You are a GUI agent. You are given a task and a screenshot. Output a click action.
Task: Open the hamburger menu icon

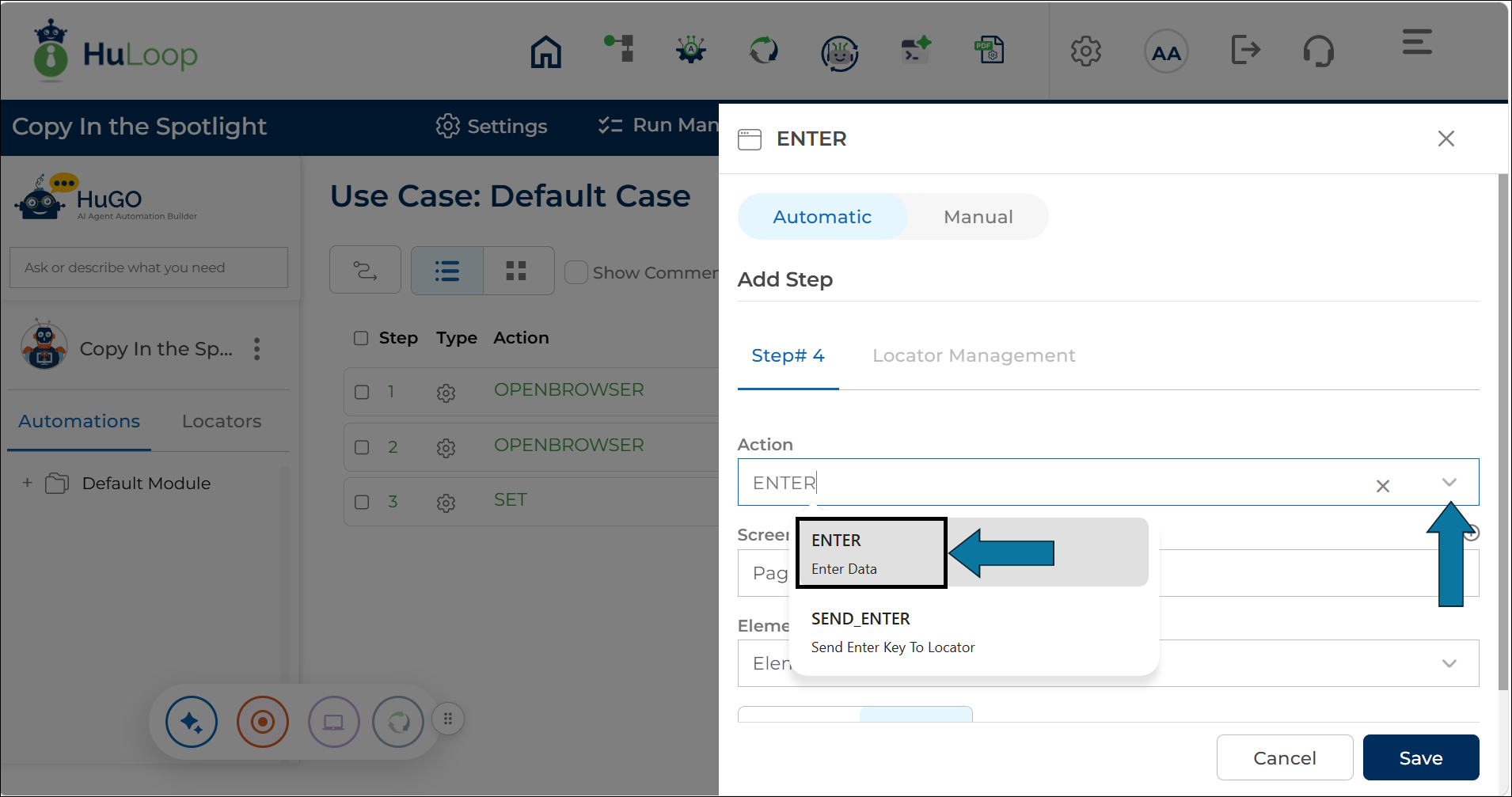[1417, 42]
